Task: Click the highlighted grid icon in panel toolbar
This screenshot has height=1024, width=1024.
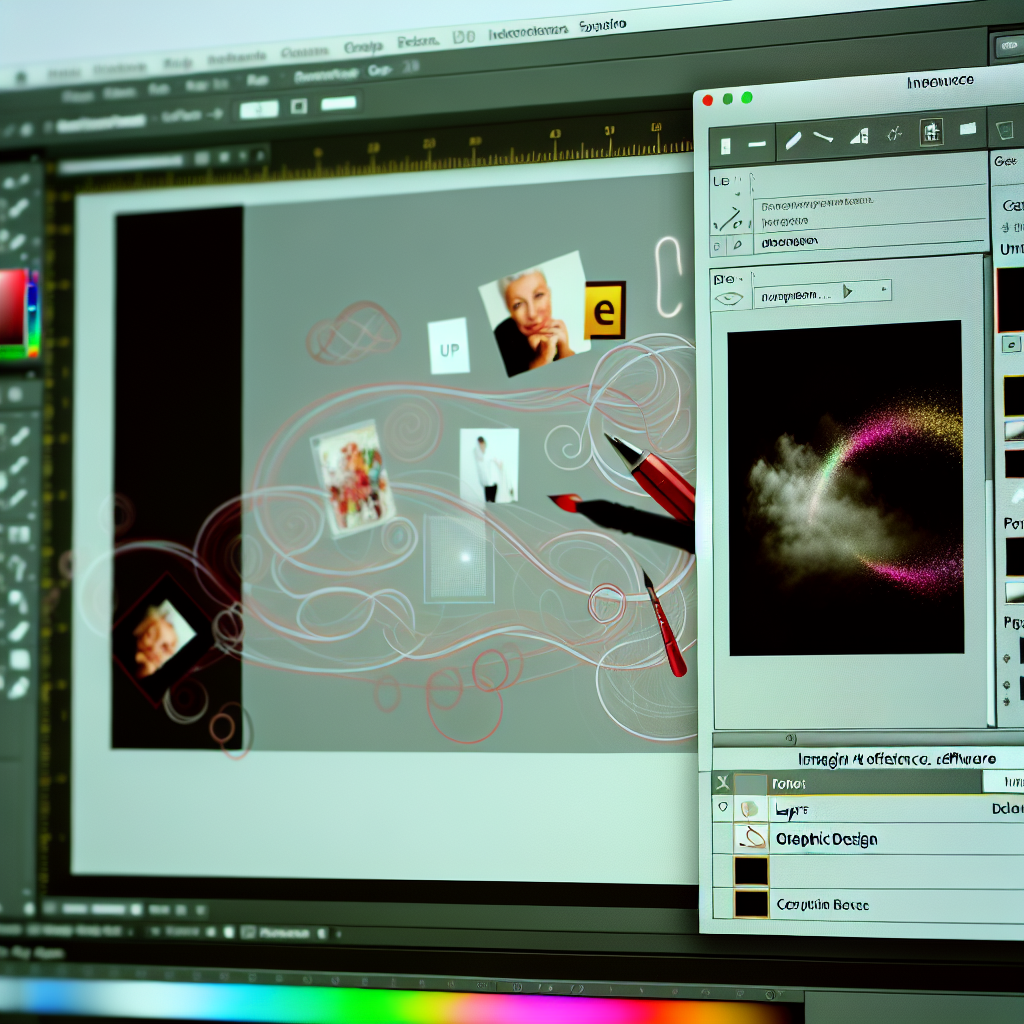Action: click(931, 132)
